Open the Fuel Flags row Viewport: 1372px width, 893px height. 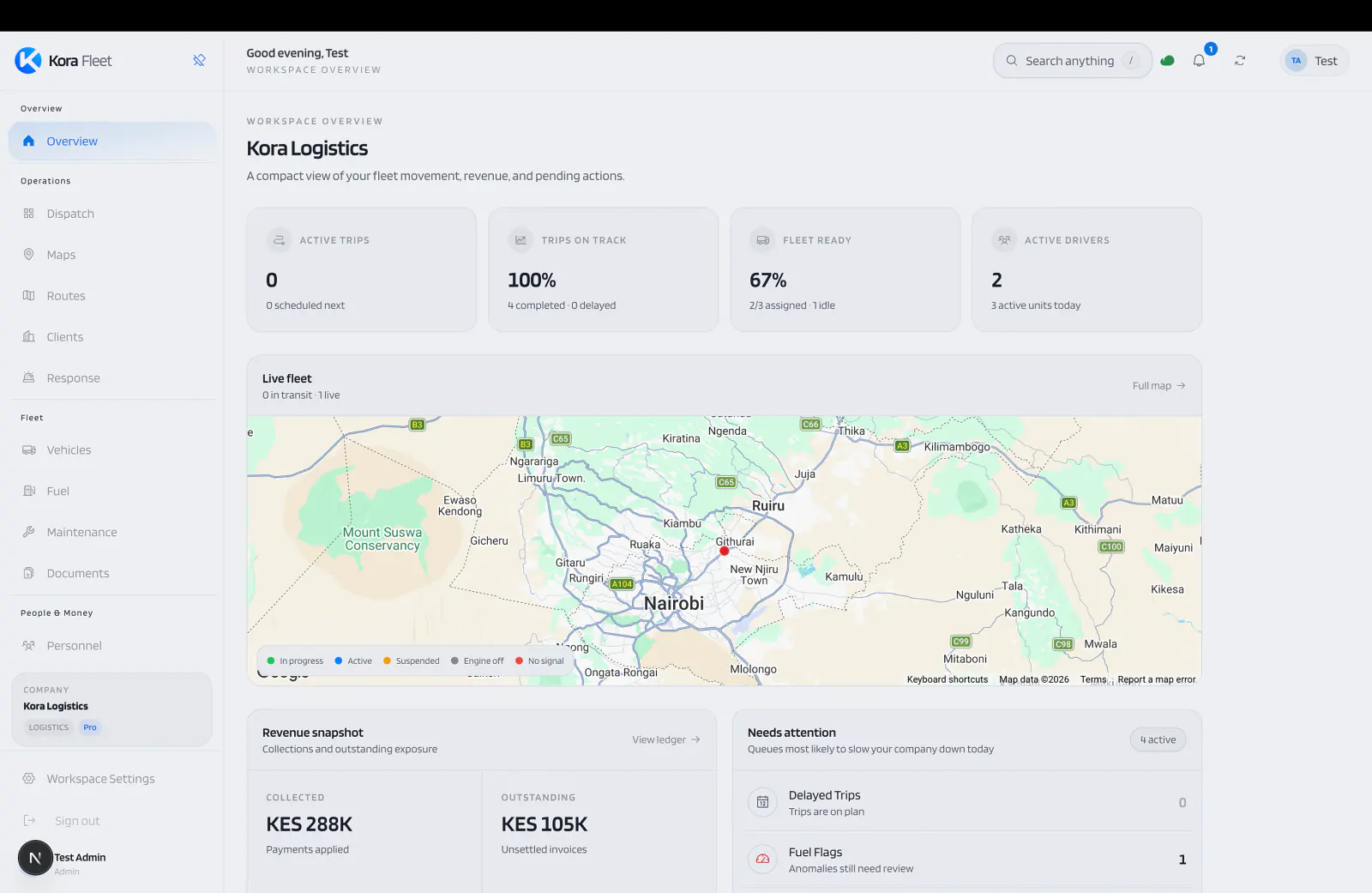(x=967, y=860)
